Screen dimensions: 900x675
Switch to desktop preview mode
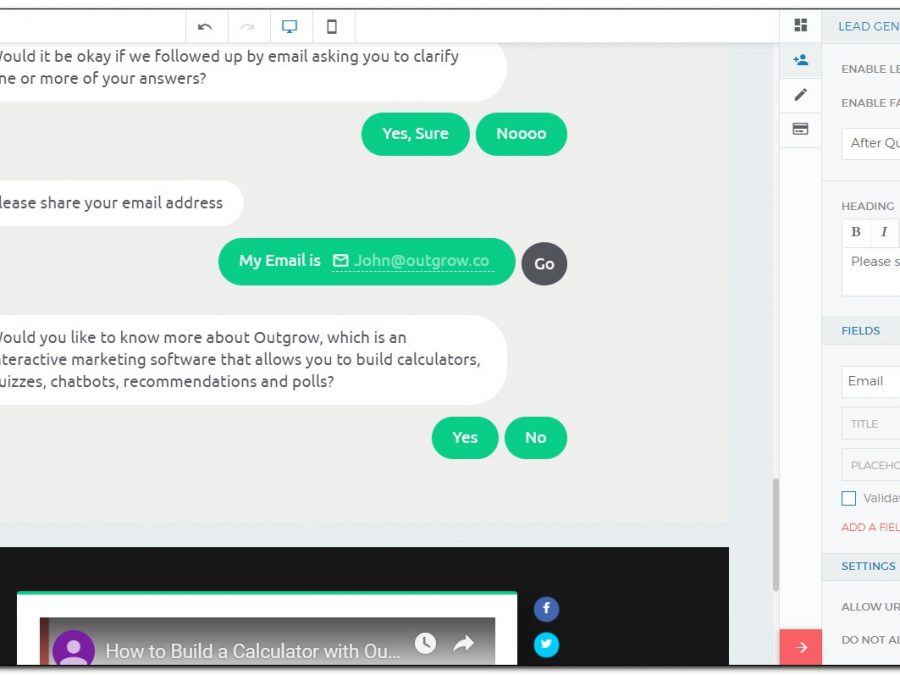point(290,27)
